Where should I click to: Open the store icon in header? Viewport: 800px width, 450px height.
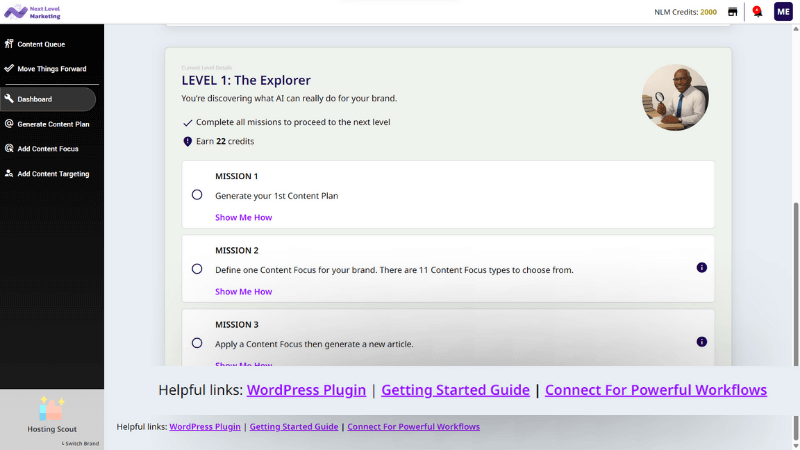click(733, 12)
